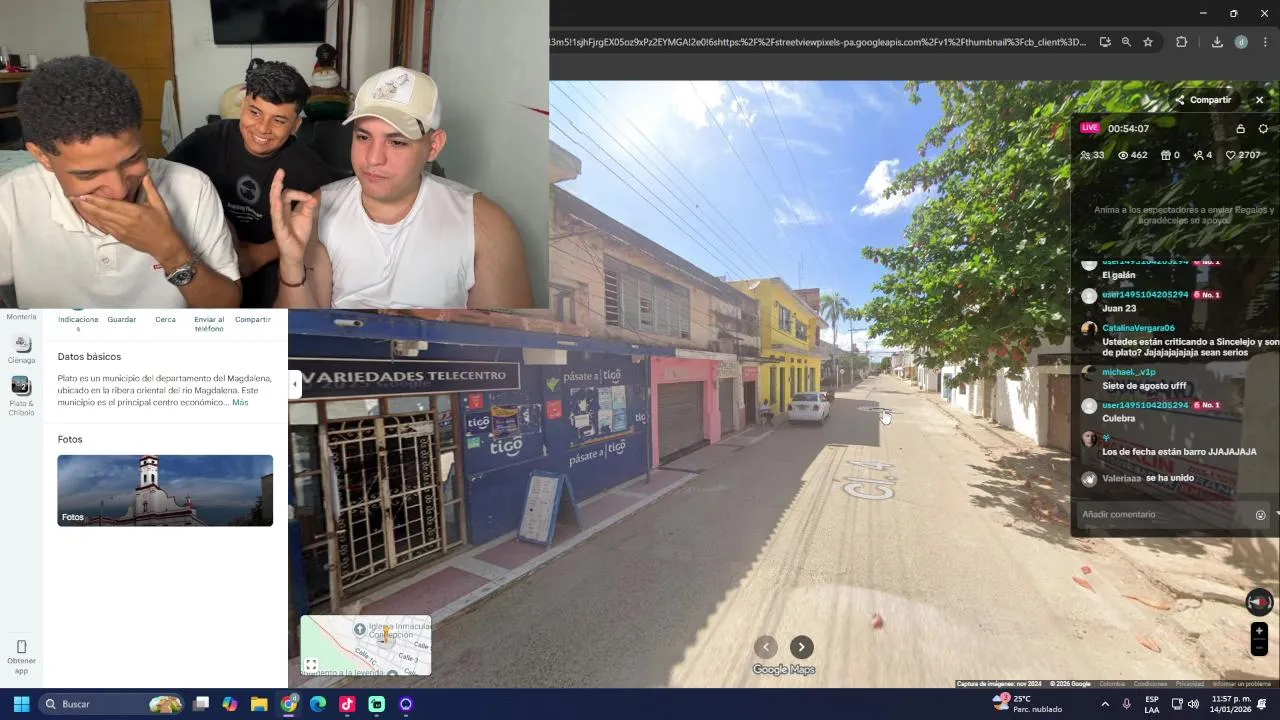Click the Cerca button
Screen dimensions: 1280x720
pyautogui.click(x=165, y=320)
